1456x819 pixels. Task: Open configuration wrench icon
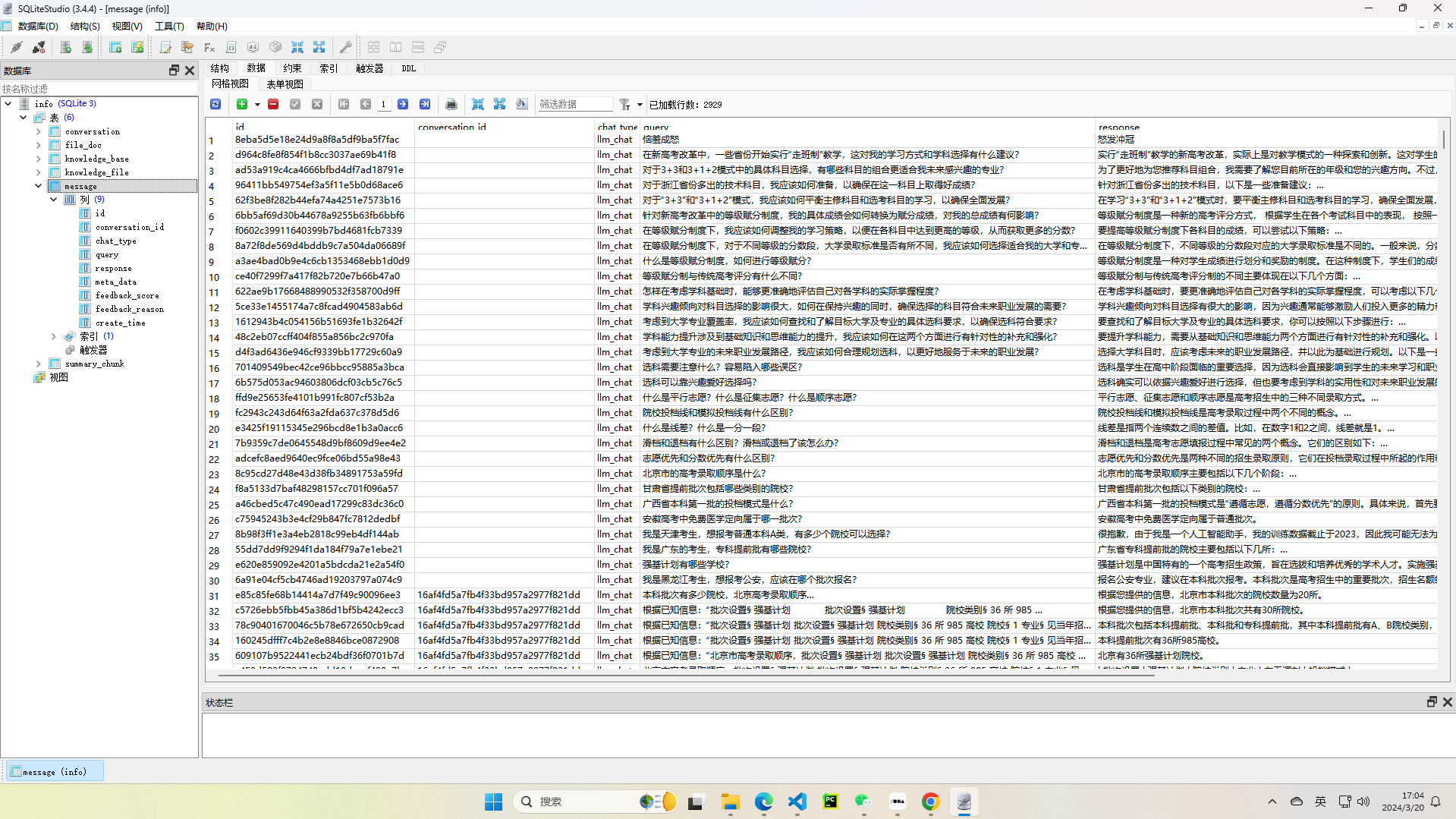345,47
